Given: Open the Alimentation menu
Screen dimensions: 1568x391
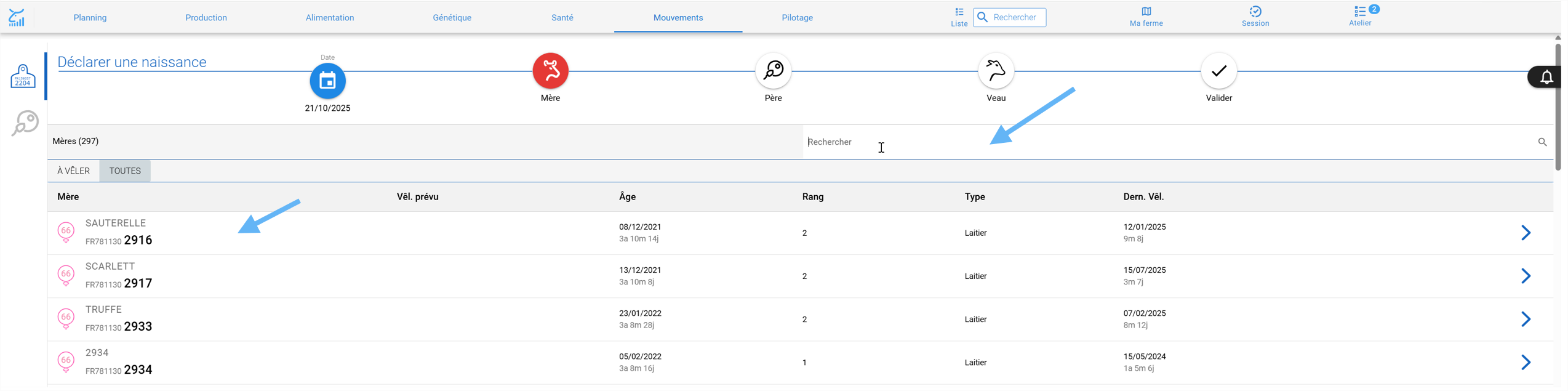Looking at the screenshot, I should coord(331,18).
